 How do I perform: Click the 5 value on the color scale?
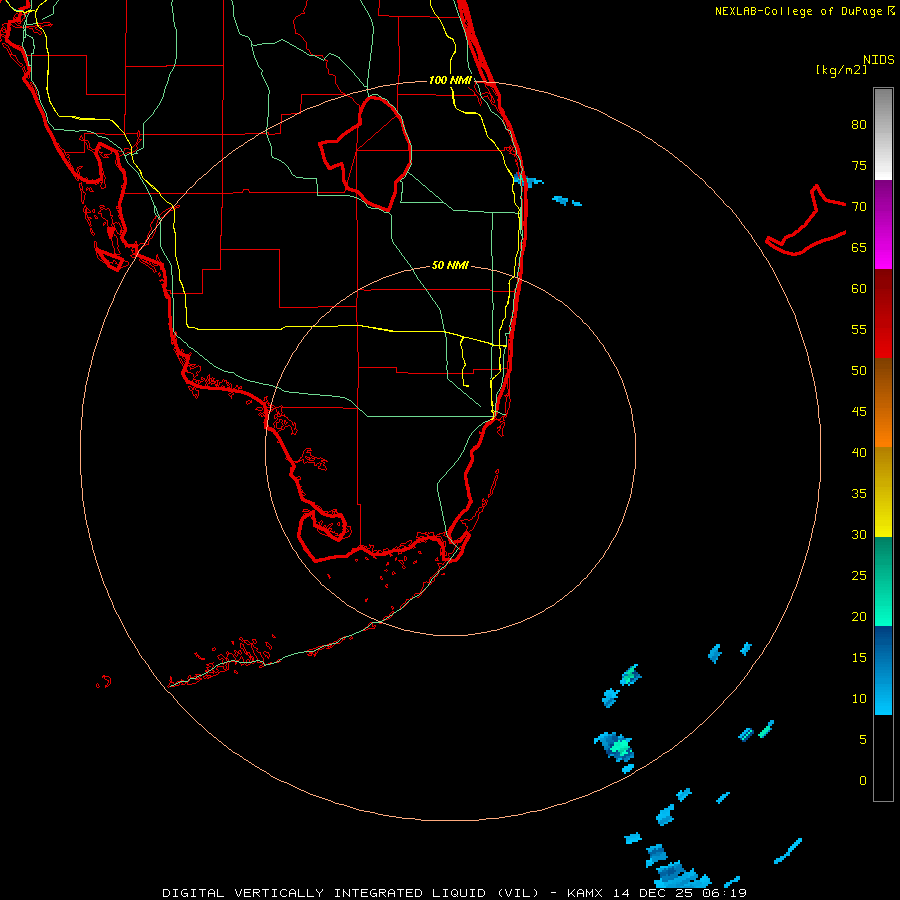pos(863,740)
